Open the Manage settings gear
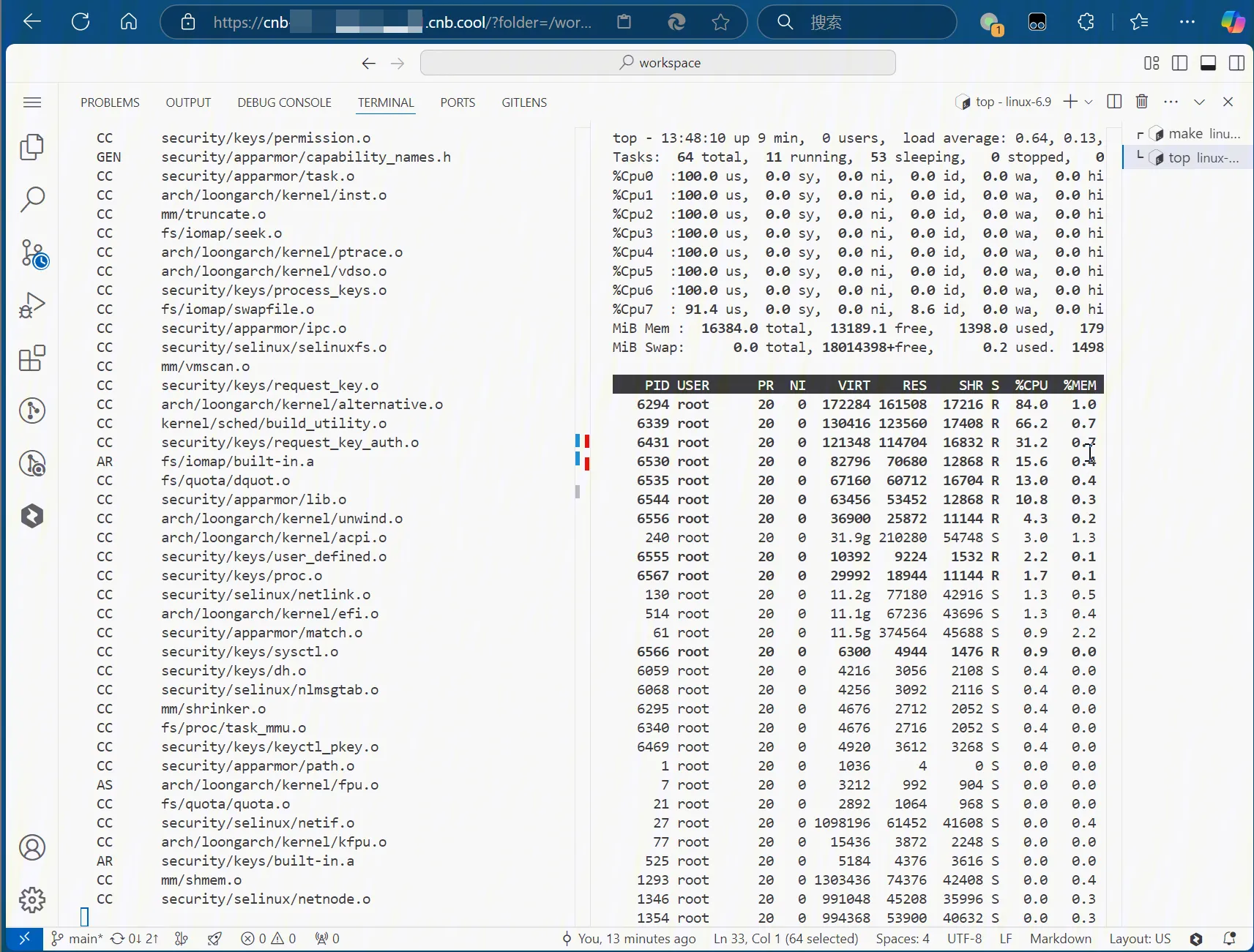Image resolution: width=1254 pixels, height=952 pixels. (x=31, y=899)
